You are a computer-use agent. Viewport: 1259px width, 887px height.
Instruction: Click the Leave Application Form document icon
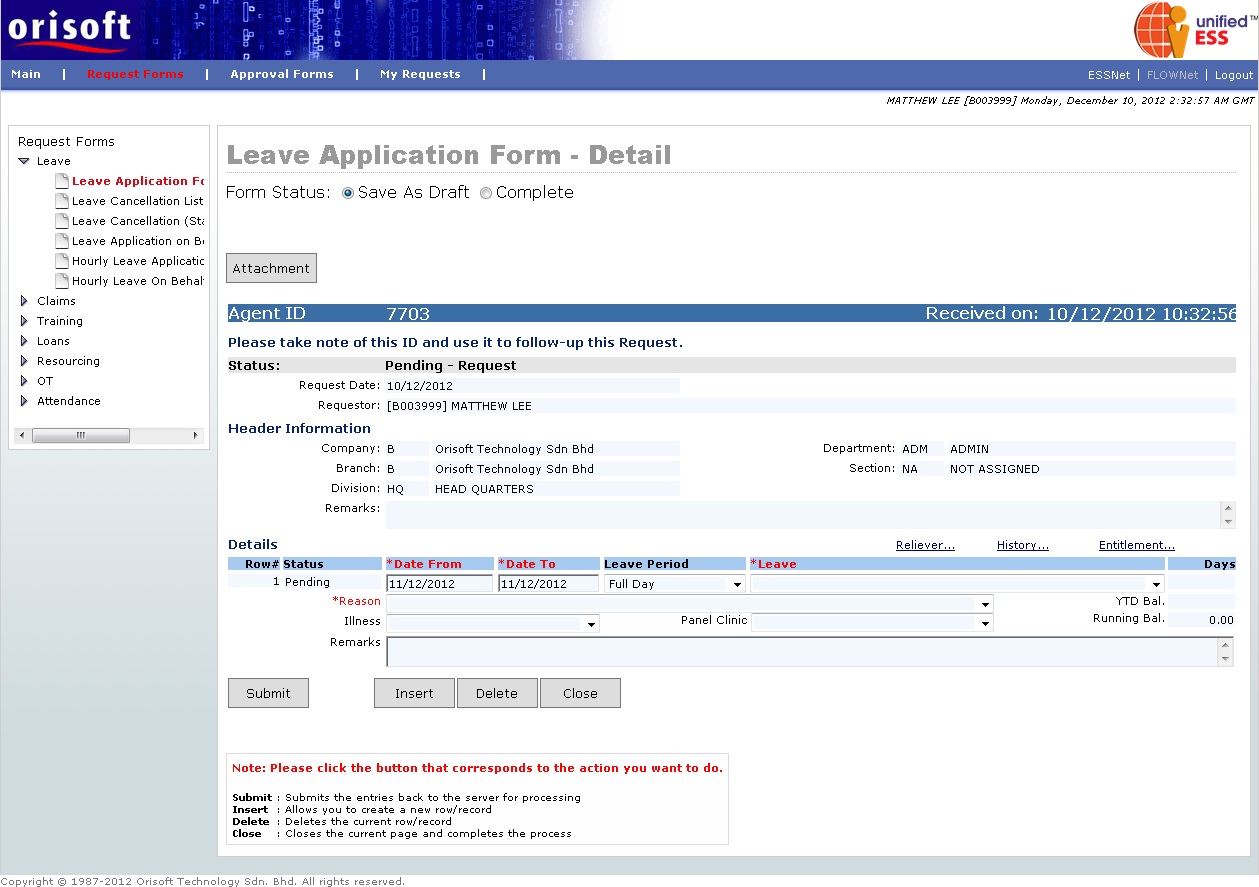tap(62, 181)
